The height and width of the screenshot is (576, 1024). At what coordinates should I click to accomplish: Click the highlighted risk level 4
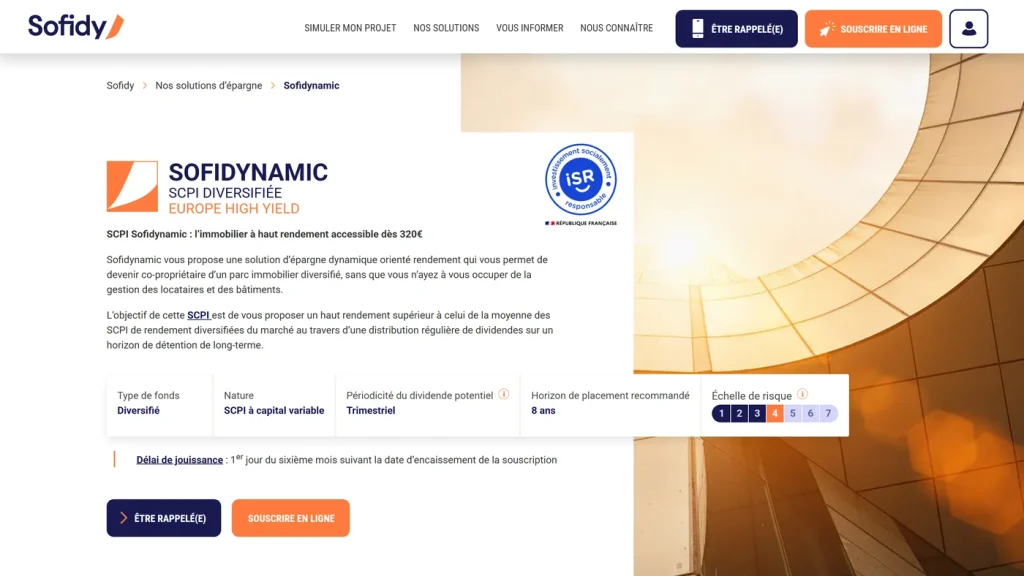coord(775,413)
